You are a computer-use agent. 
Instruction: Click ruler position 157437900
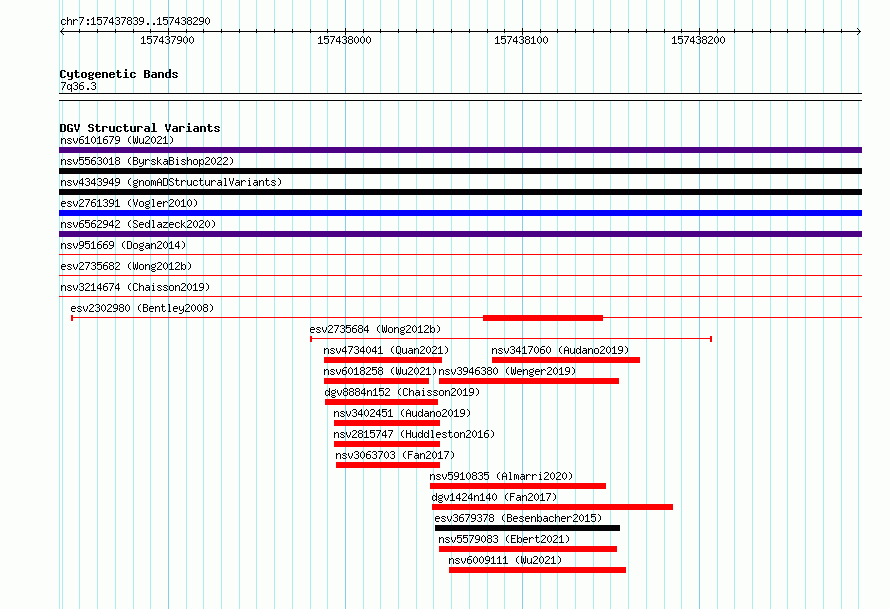[167, 40]
